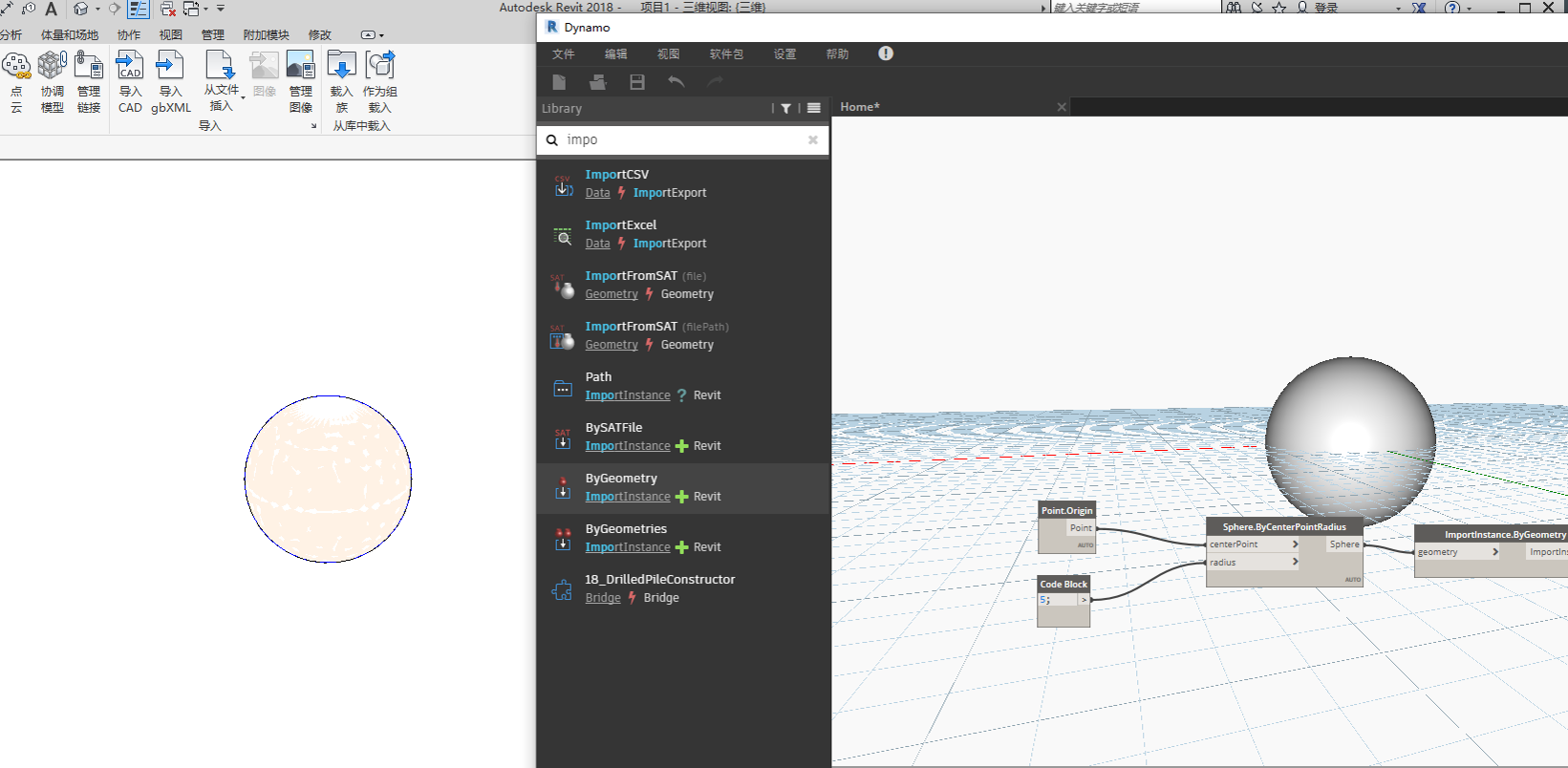Screen dimensions: 1568x768
Task: Expand radius port arrow on Sphere node
Action: pyautogui.click(x=1295, y=563)
